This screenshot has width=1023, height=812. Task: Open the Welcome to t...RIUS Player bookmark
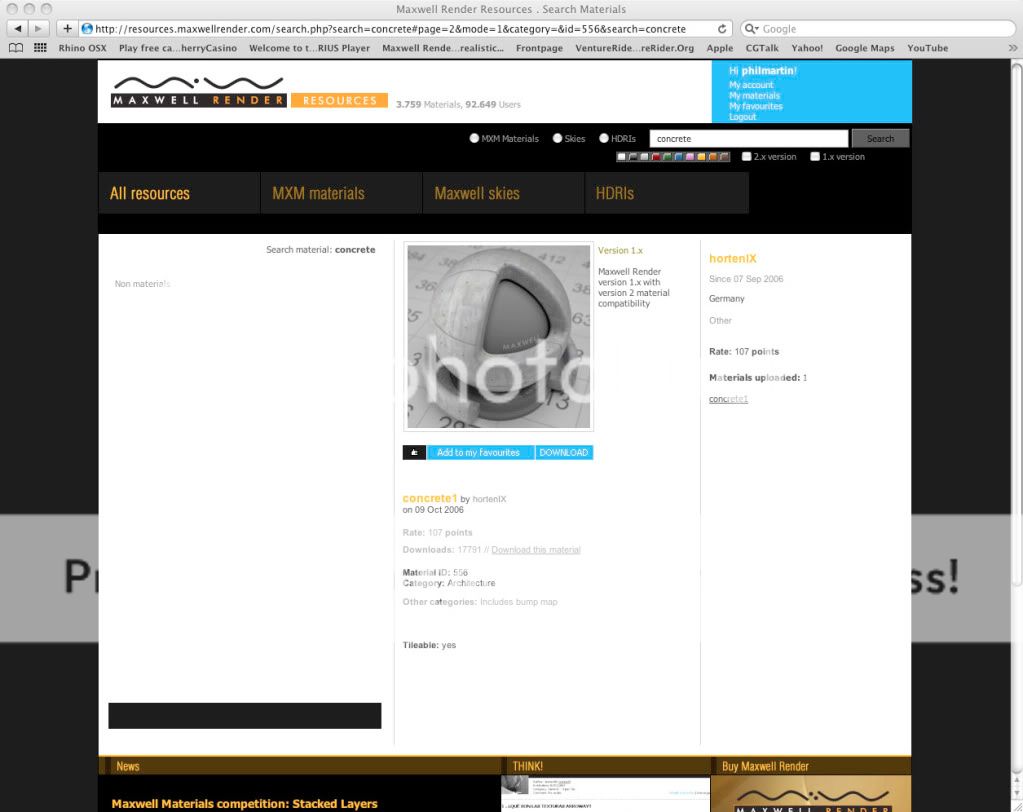[x=309, y=48]
